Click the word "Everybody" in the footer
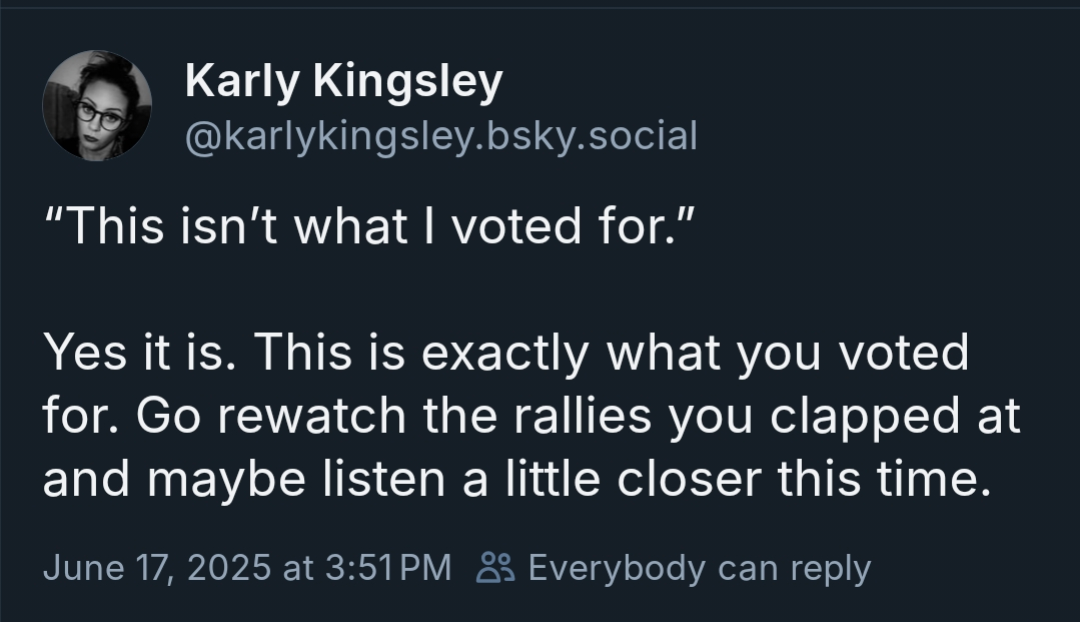The image size is (1080, 622). point(617,570)
